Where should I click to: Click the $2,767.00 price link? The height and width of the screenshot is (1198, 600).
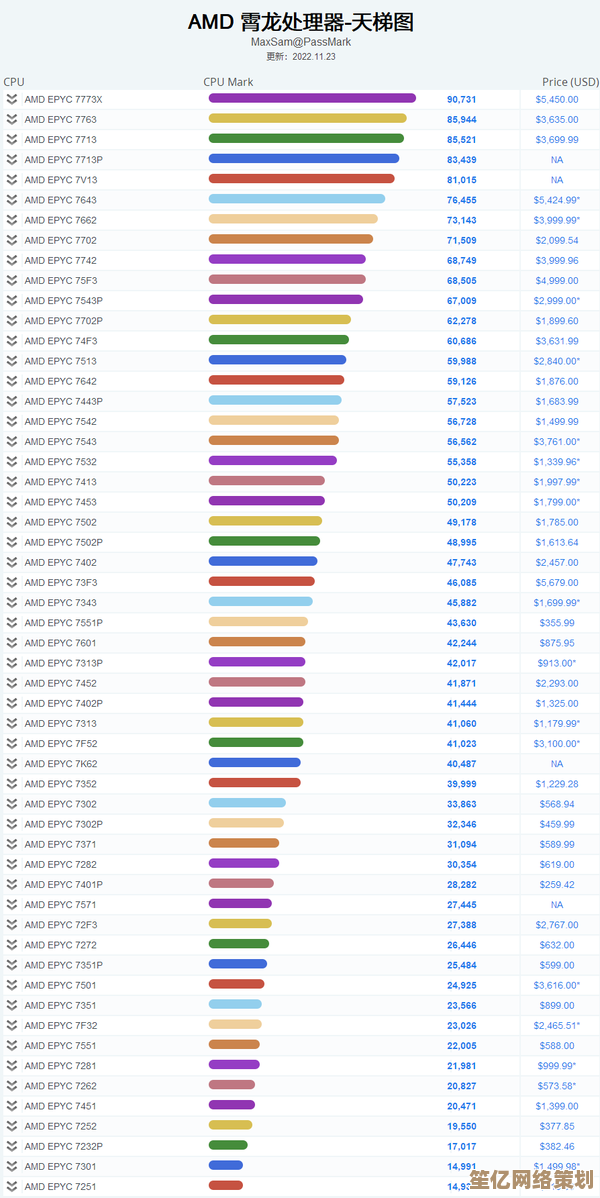point(556,924)
